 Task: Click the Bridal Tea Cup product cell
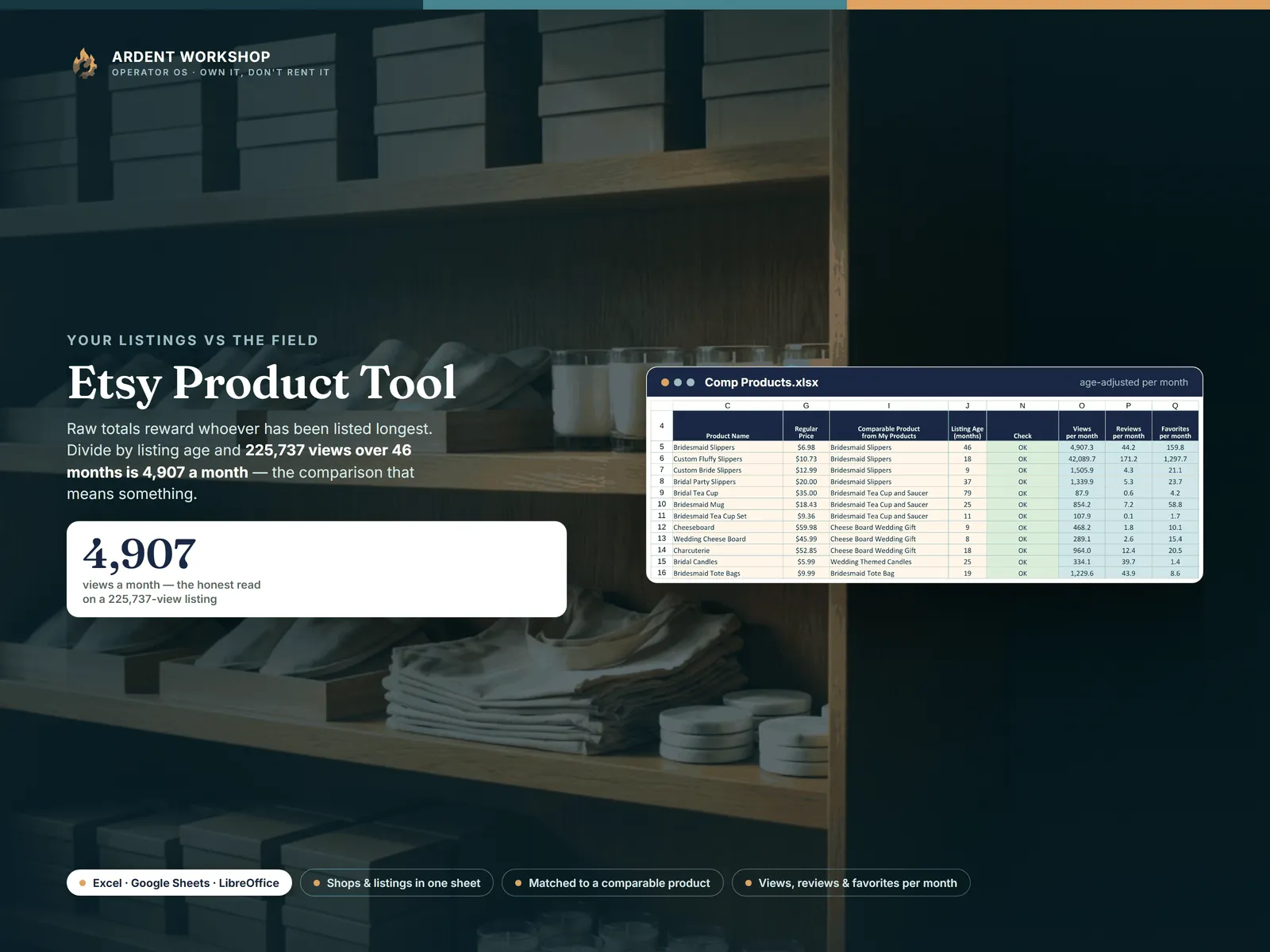coord(728,493)
